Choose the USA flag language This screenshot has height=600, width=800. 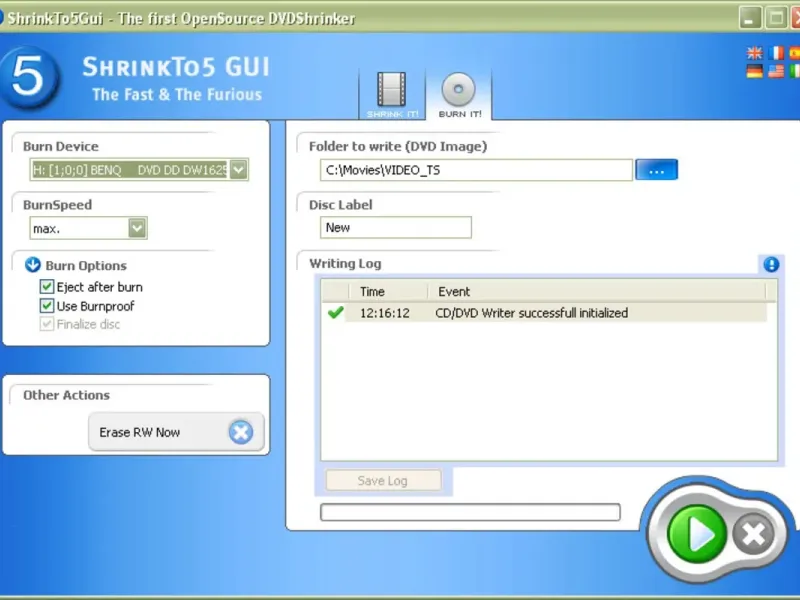[x=776, y=71]
